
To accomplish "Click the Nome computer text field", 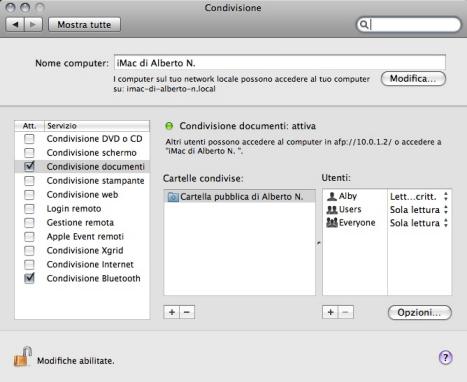I will 280,63.
